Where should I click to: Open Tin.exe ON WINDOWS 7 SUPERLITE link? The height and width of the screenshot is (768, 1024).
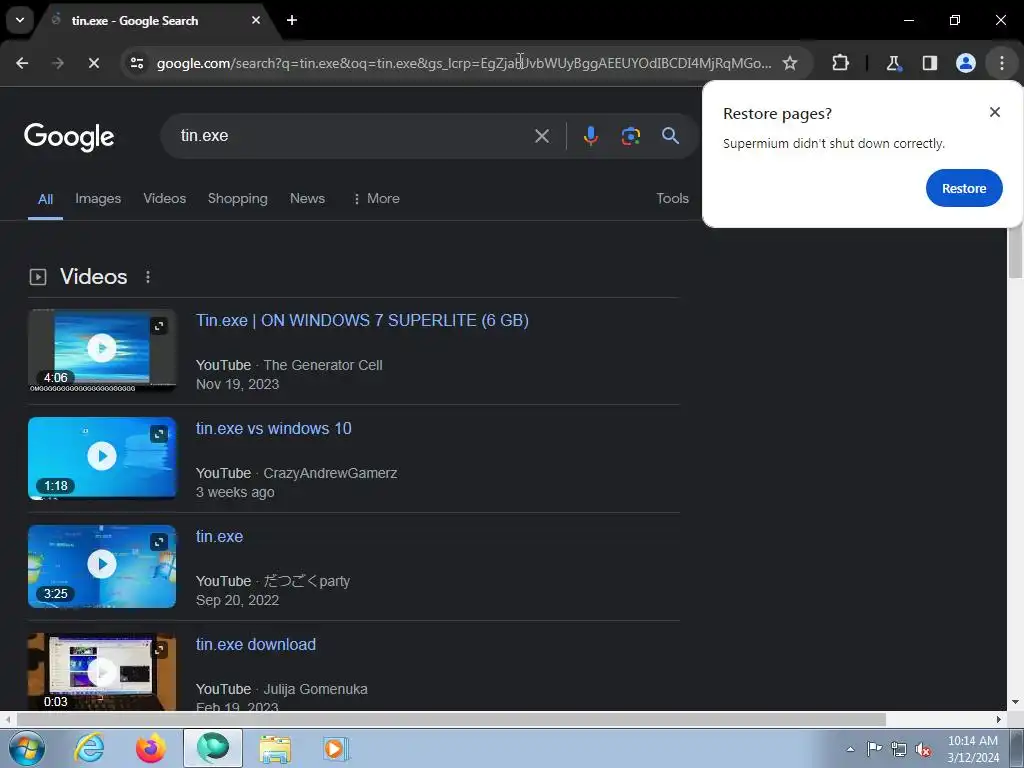pos(362,321)
